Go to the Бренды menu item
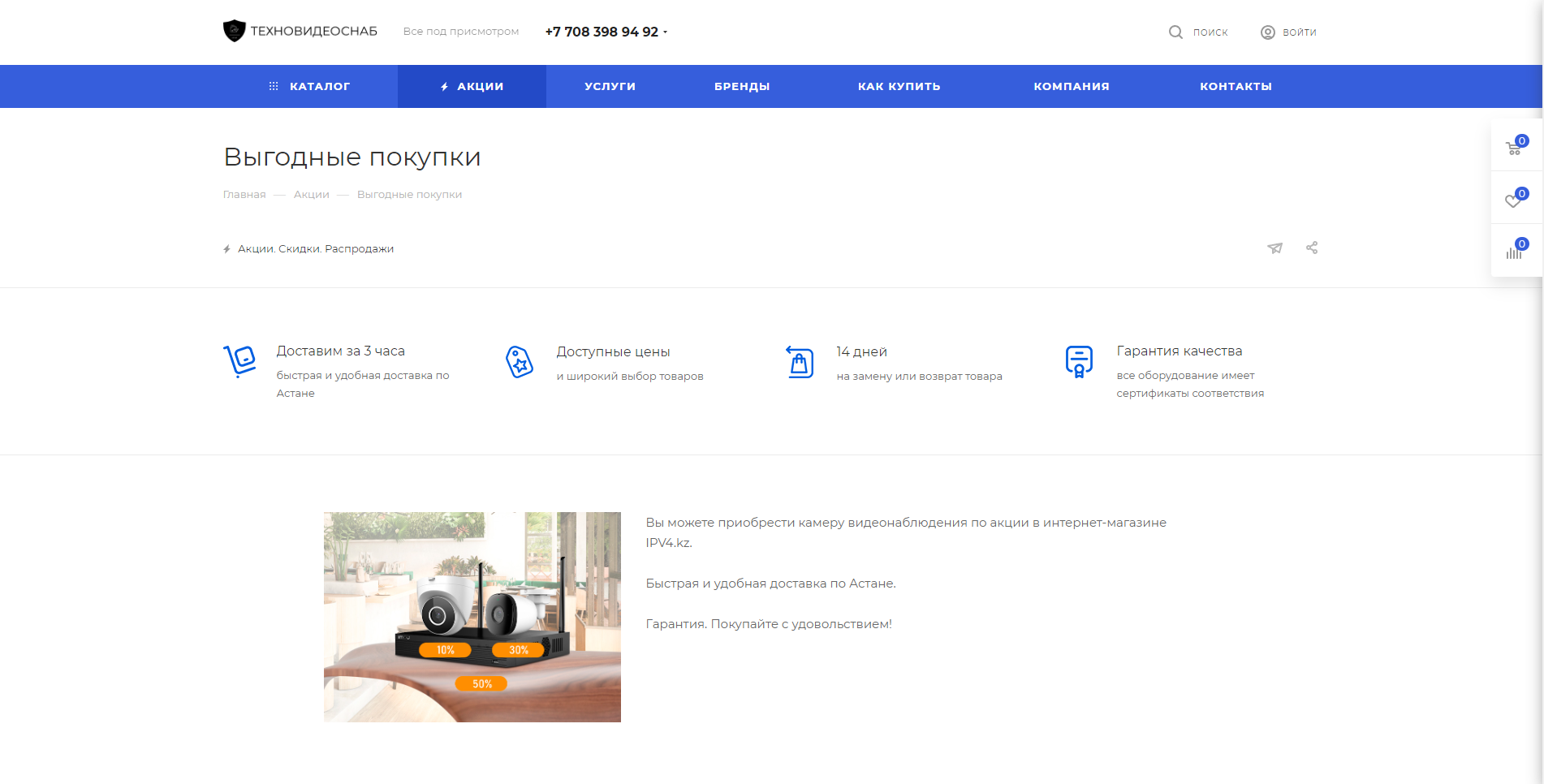This screenshot has height=784, width=1544. coord(742,86)
